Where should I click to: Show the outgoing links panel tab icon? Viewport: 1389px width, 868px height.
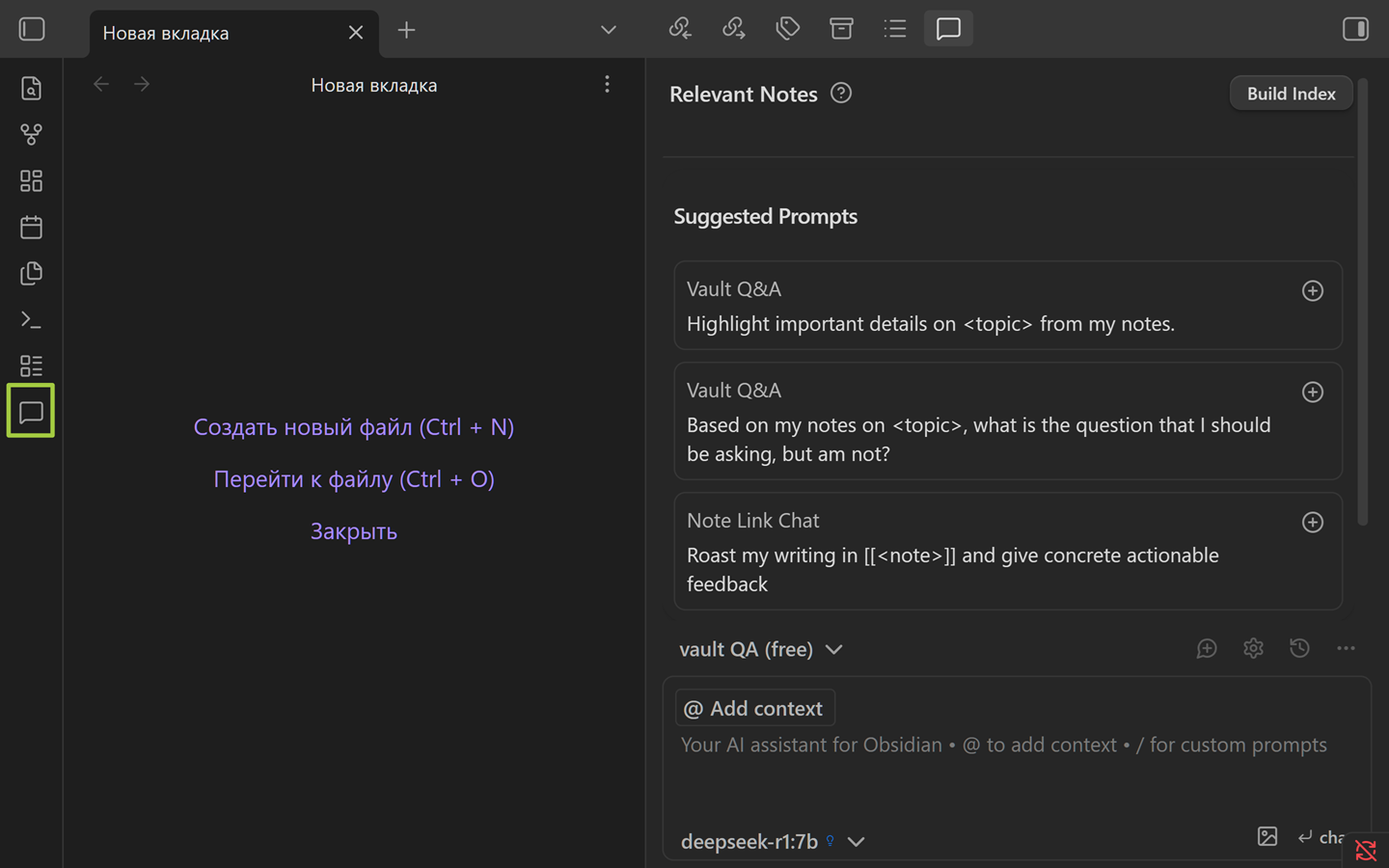734,29
